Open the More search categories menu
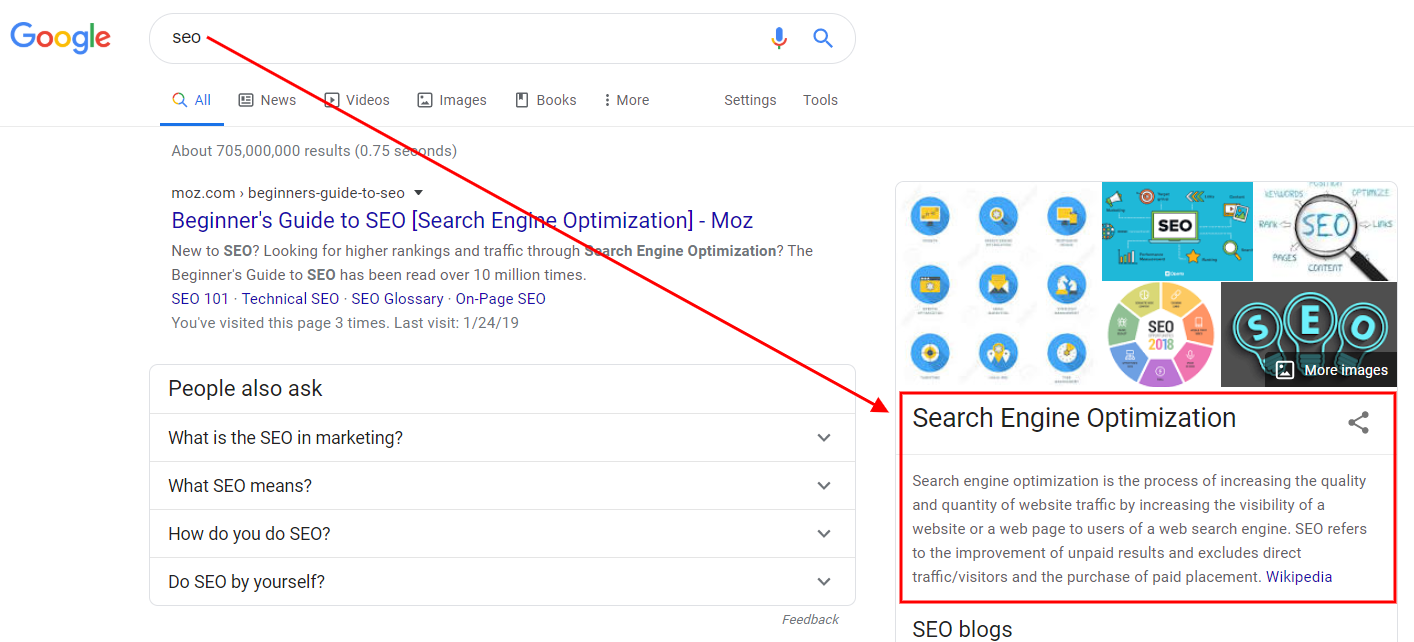The image size is (1414, 642). coord(627,100)
